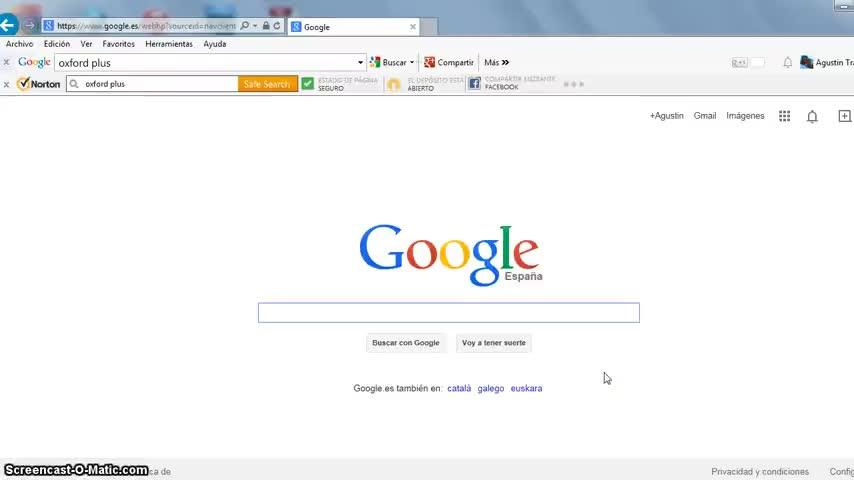This screenshot has height=480, width=854.
Task: Click the browser back arrow button
Action: tap(8, 25)
